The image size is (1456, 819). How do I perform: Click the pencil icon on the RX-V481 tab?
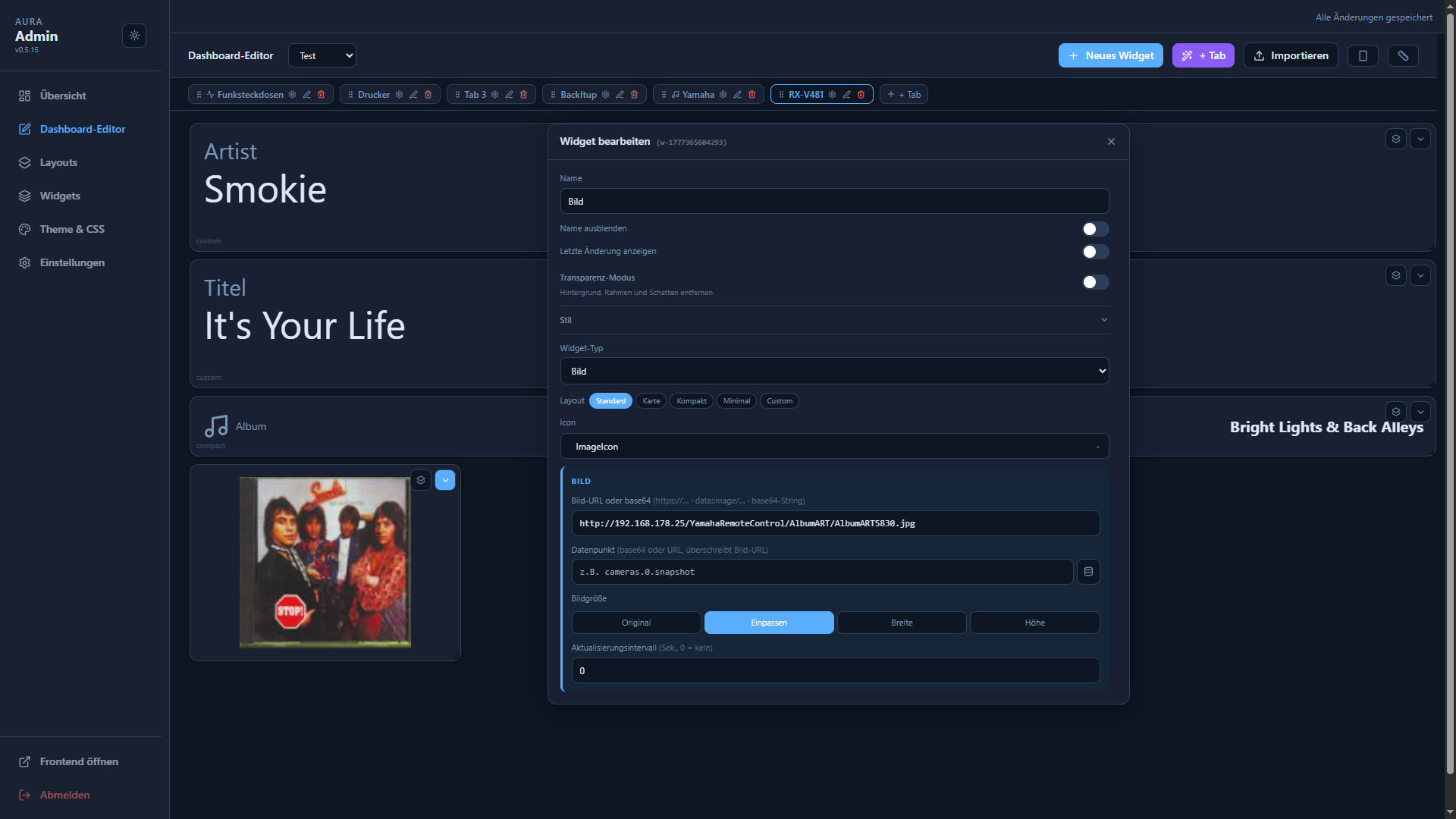pyautogui.click(x=846, y=94)
